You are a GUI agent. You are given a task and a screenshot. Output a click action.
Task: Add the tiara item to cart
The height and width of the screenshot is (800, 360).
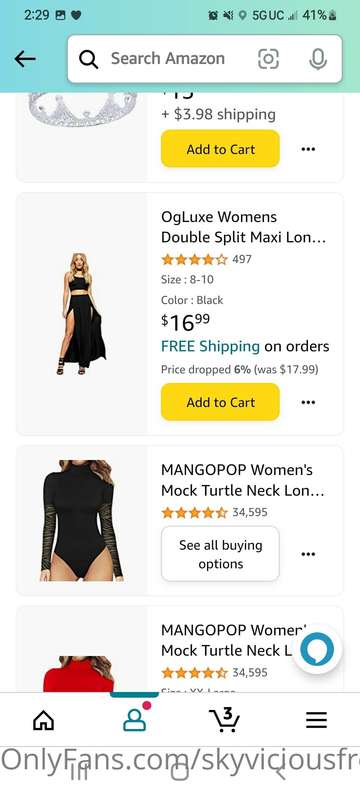[220, 149]
